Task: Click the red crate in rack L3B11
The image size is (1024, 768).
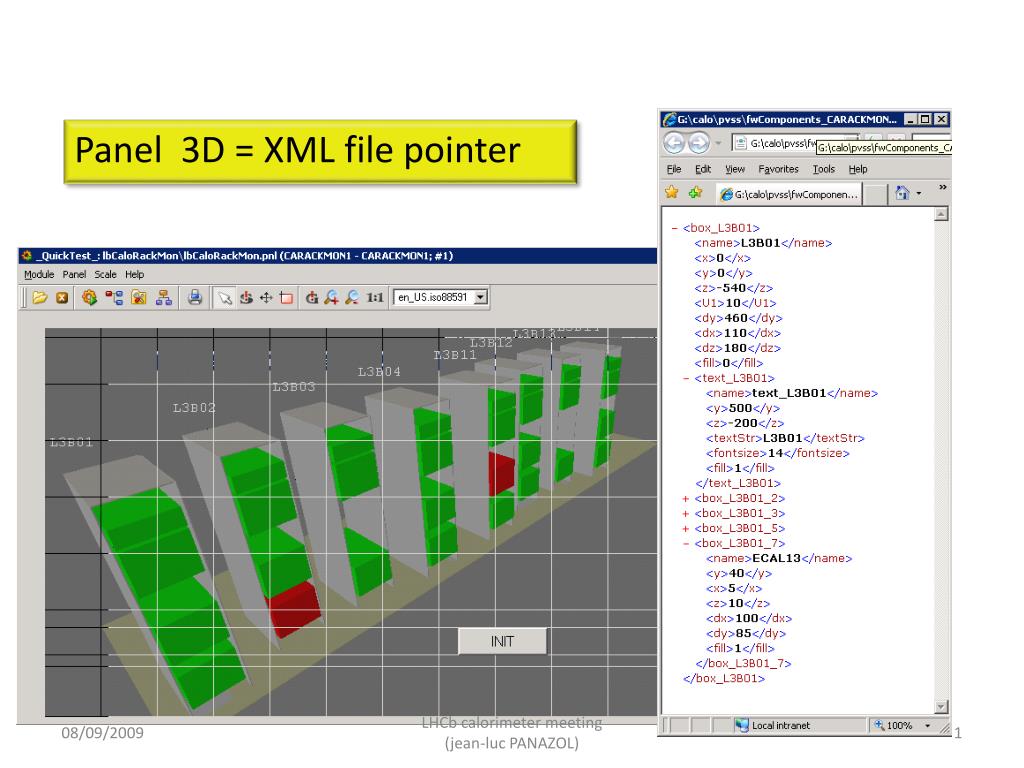Action: click(x=502, y=473)
